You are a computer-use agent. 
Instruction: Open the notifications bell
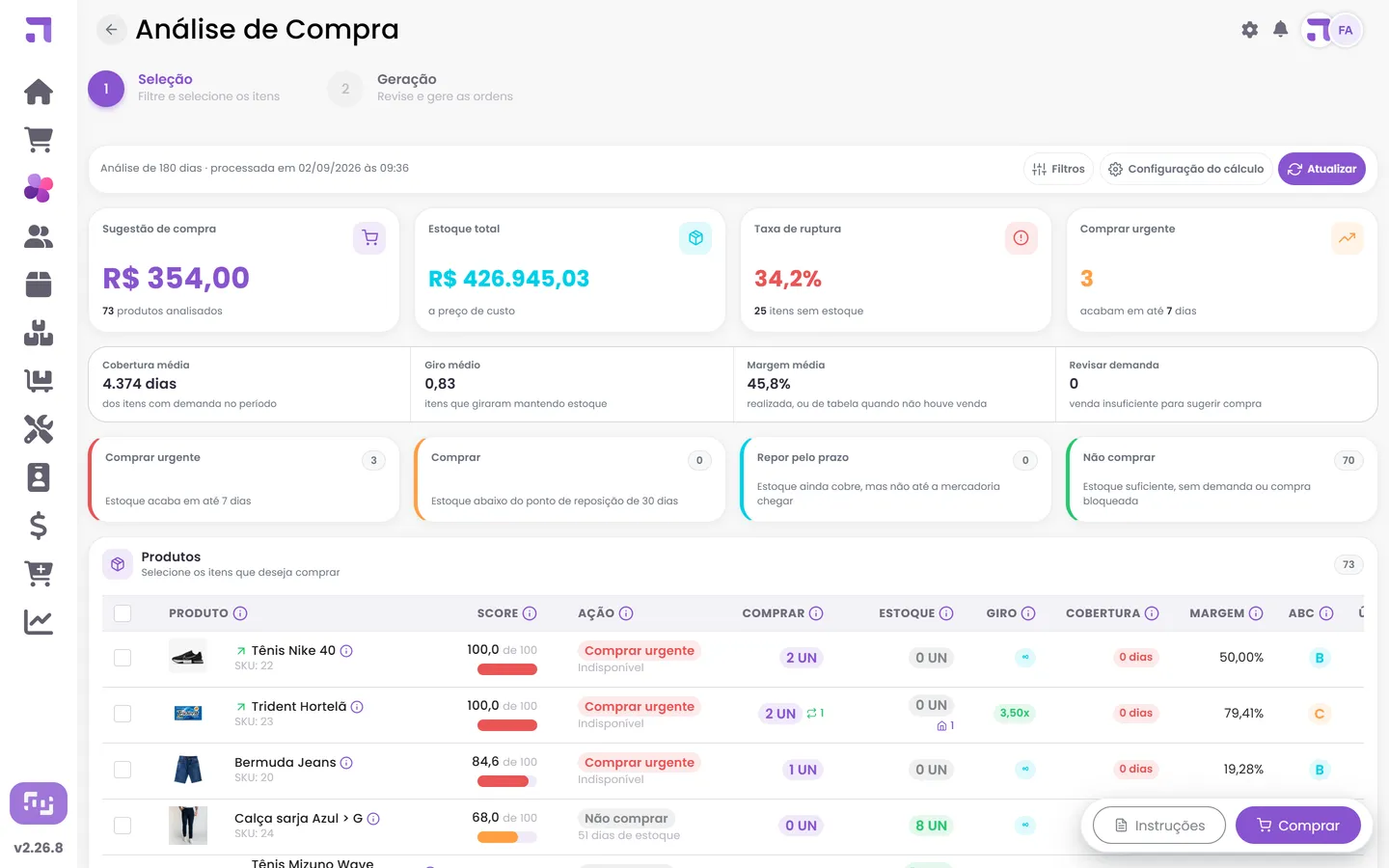pos(1281,30)
